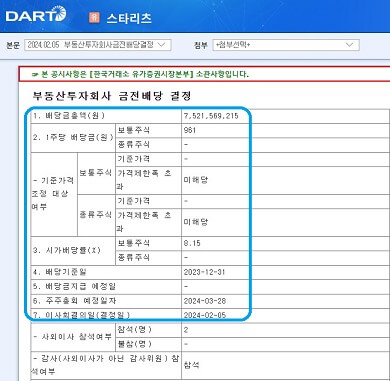Click the 사외이사 참석여부 cell
This screenshot has width=390, height=381.
73,337
